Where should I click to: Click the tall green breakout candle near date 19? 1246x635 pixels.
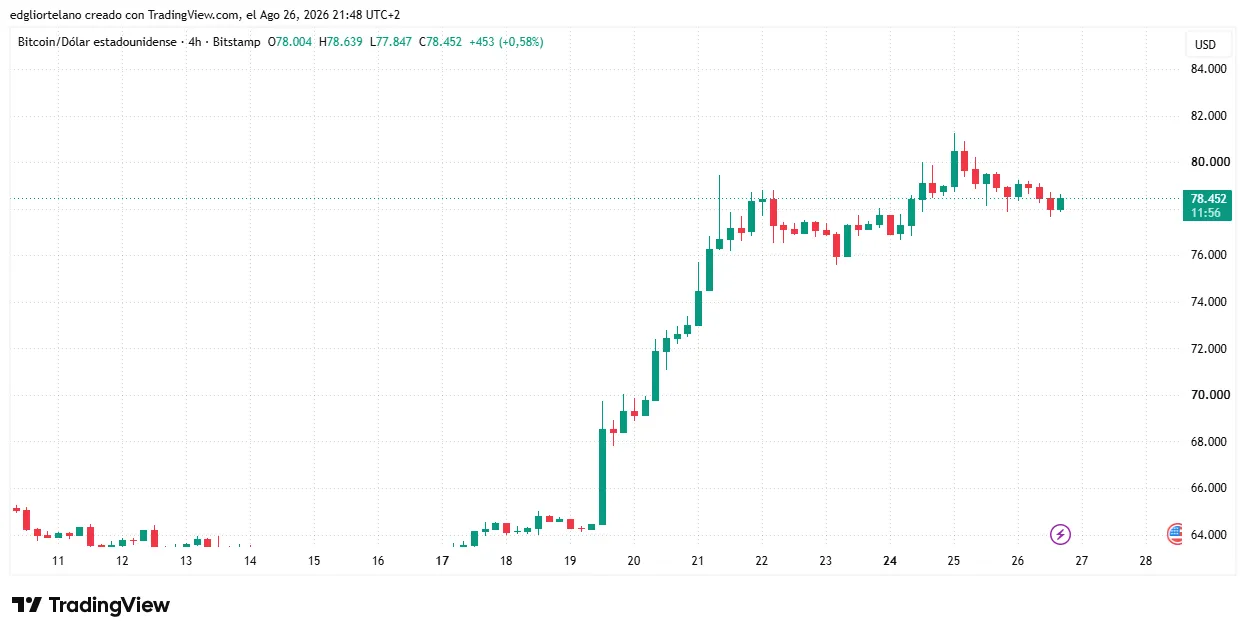click(x=603, y=477)
